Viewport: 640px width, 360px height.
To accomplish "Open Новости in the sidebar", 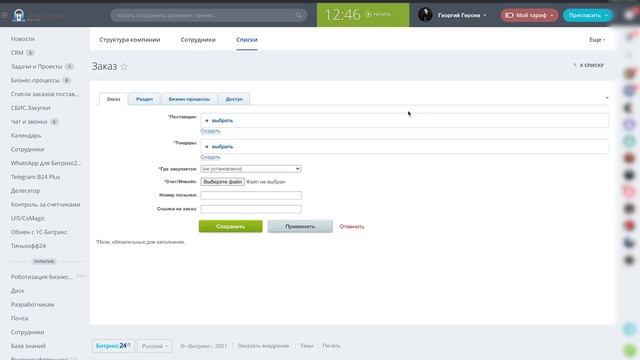I will pos(23,39).
